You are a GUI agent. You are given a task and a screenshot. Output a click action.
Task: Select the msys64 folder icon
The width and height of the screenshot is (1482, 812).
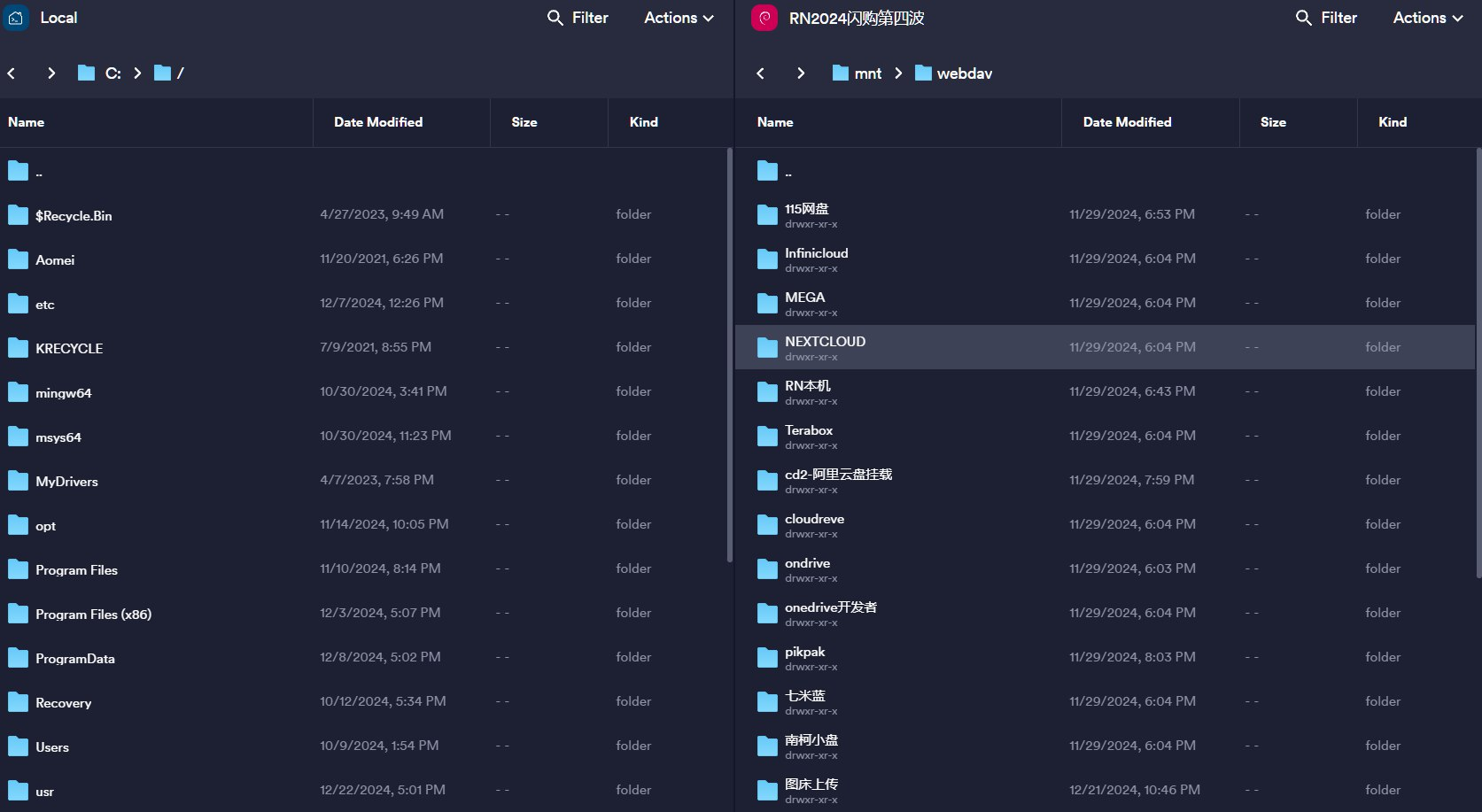click(19, 437)
